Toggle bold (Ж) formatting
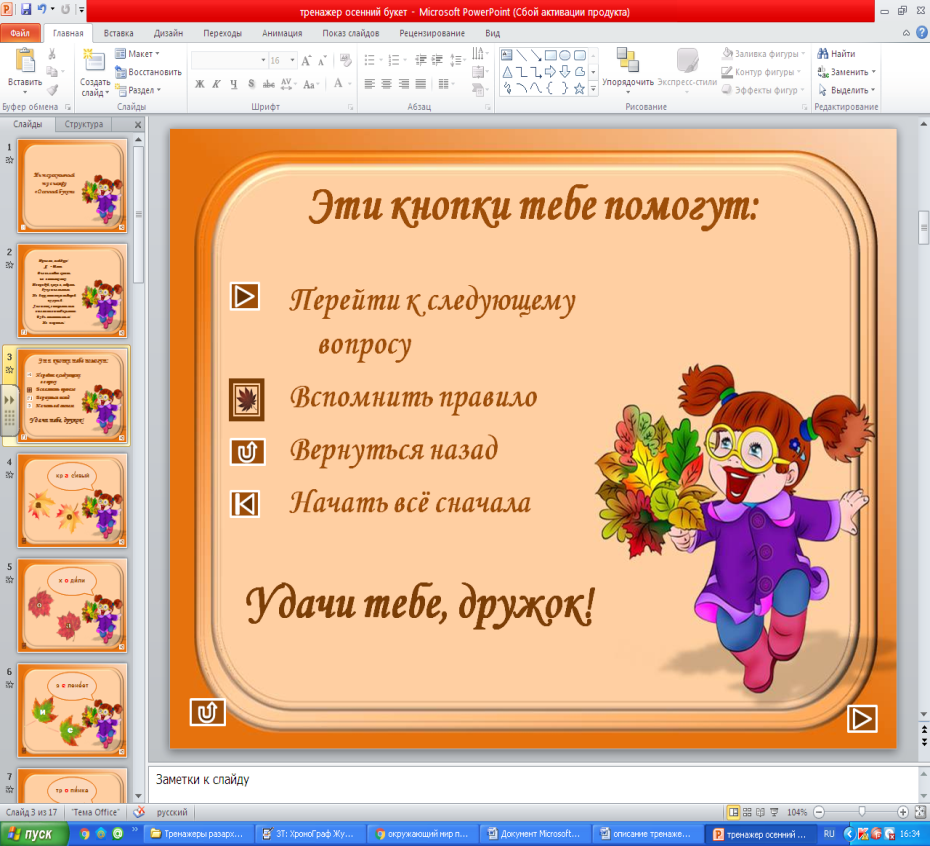The width and height of the screenshot is (930, 846). 200,84
